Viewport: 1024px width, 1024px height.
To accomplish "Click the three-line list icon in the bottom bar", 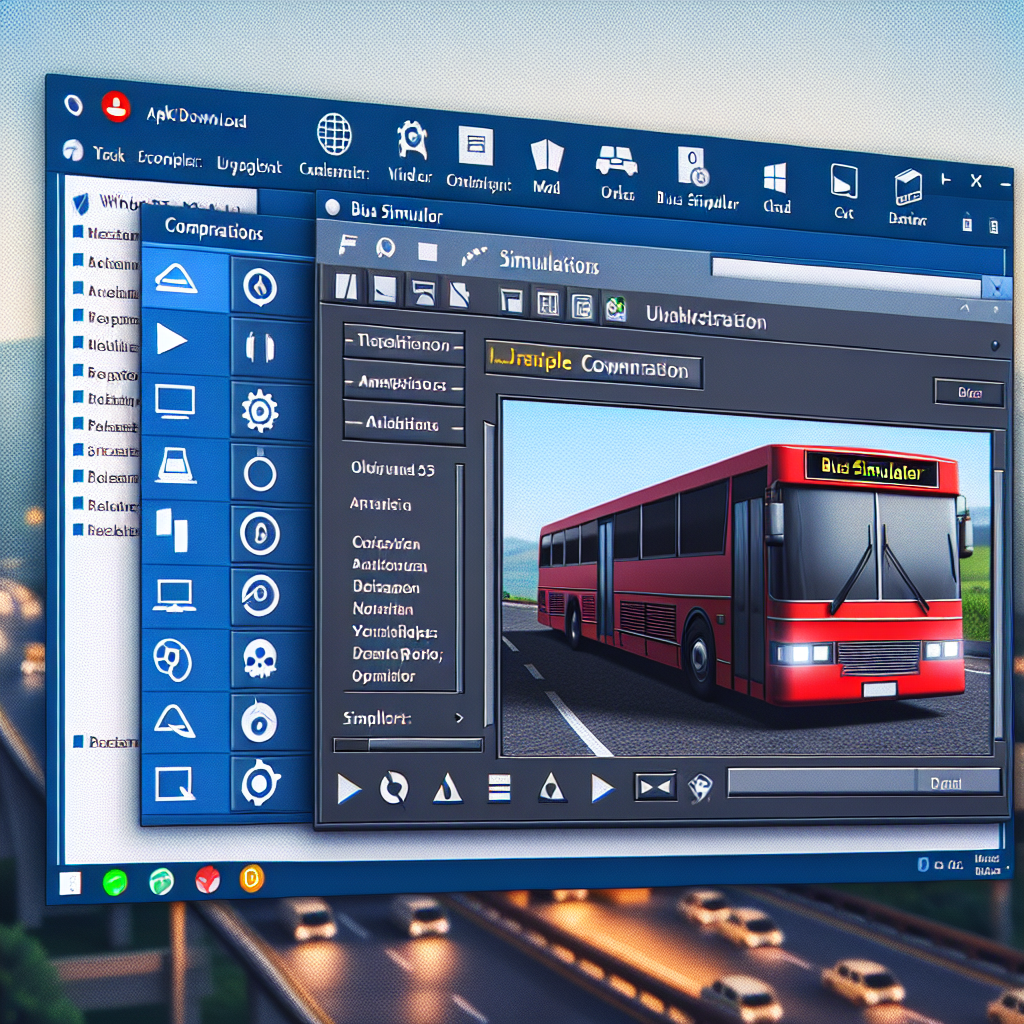I will (x=499, y=788).
